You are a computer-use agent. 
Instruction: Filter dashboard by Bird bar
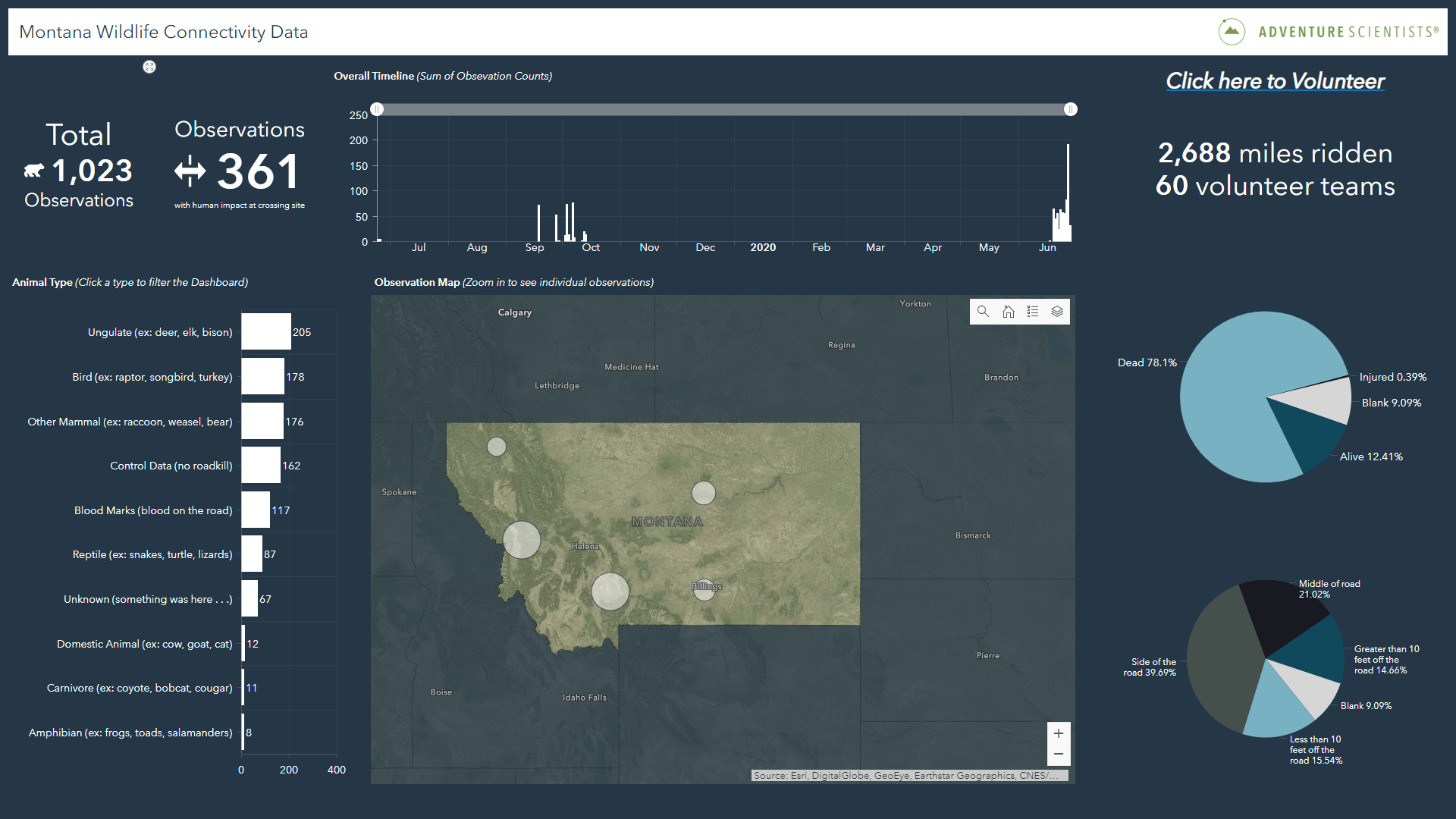[x=262, y=377]
